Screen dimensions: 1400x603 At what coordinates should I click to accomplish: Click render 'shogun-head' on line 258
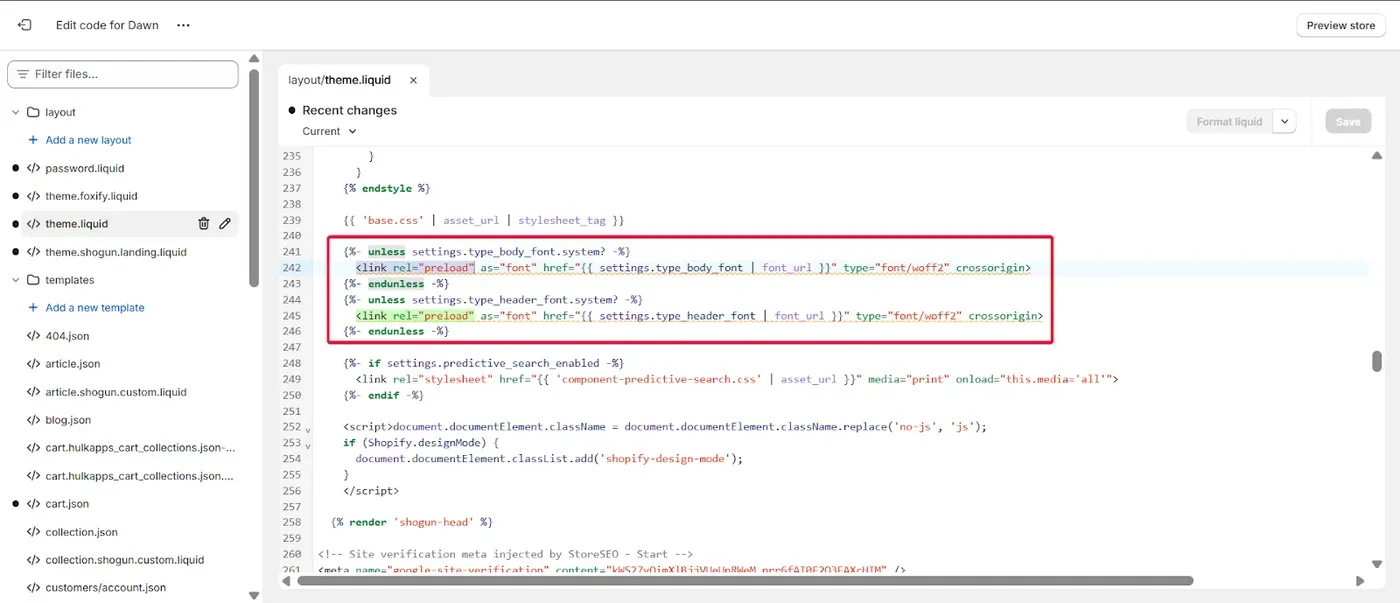412,522
